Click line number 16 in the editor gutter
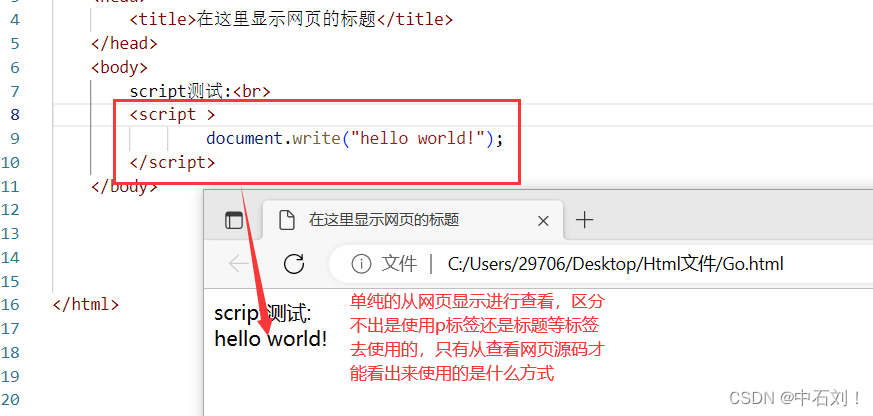Image resolution: width=873 pixels, height=416 pixels. (11, 305)
